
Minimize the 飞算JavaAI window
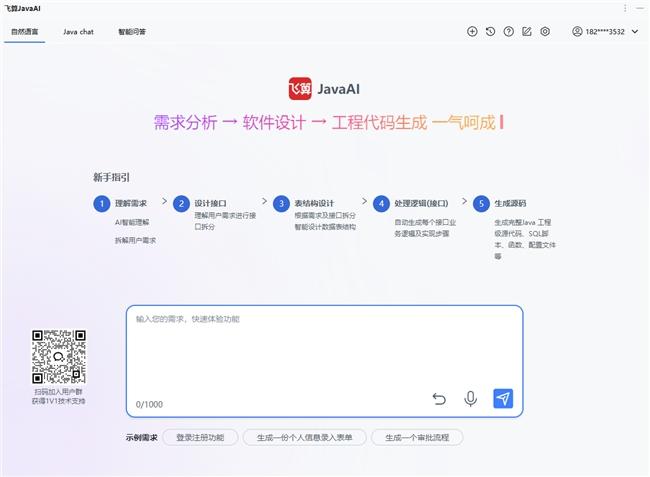pos(640,8)
